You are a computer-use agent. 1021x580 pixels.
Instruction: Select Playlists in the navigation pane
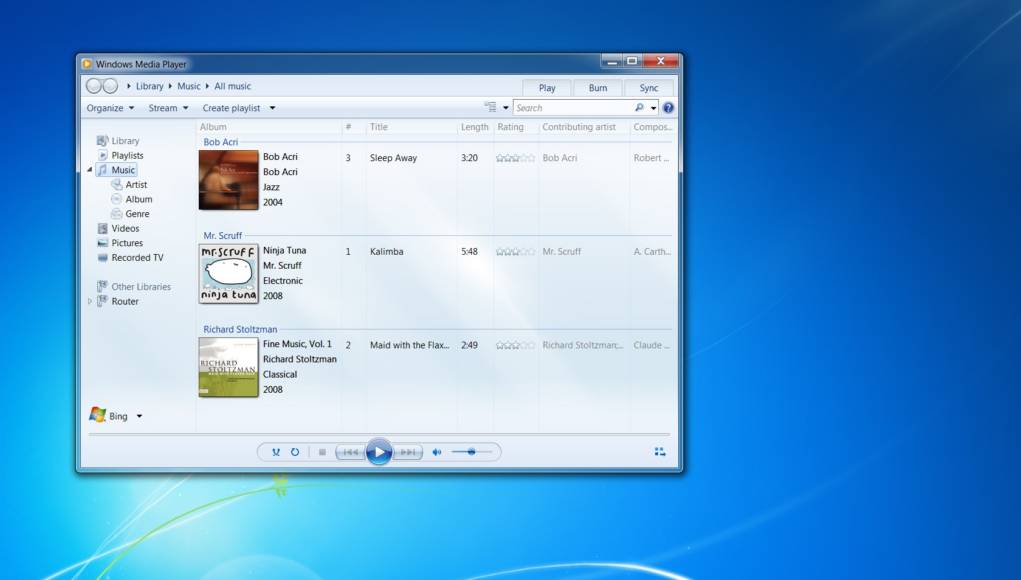click(127, 156)
